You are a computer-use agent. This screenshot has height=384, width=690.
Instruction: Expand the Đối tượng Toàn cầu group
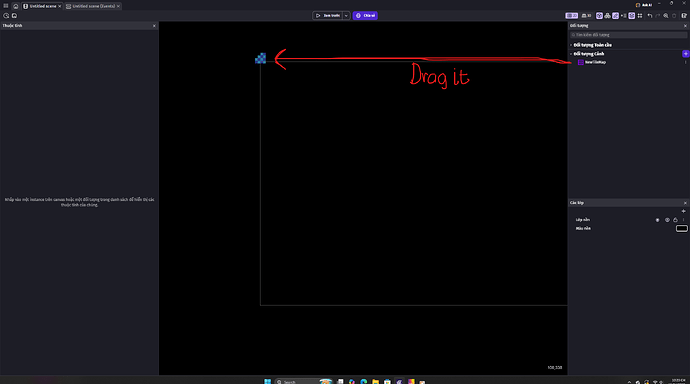click(x=571, y=45)
